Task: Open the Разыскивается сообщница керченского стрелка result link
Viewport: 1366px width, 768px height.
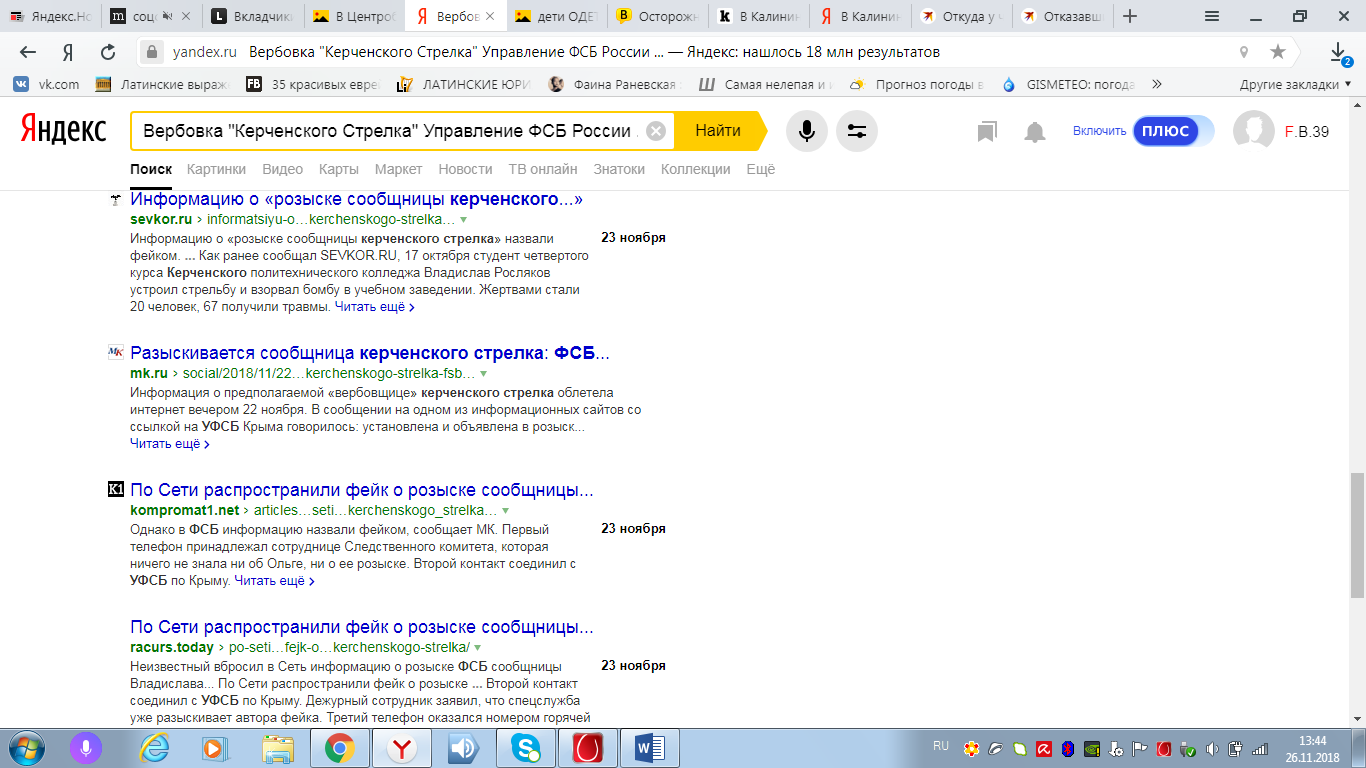Action: coord(369,353)
